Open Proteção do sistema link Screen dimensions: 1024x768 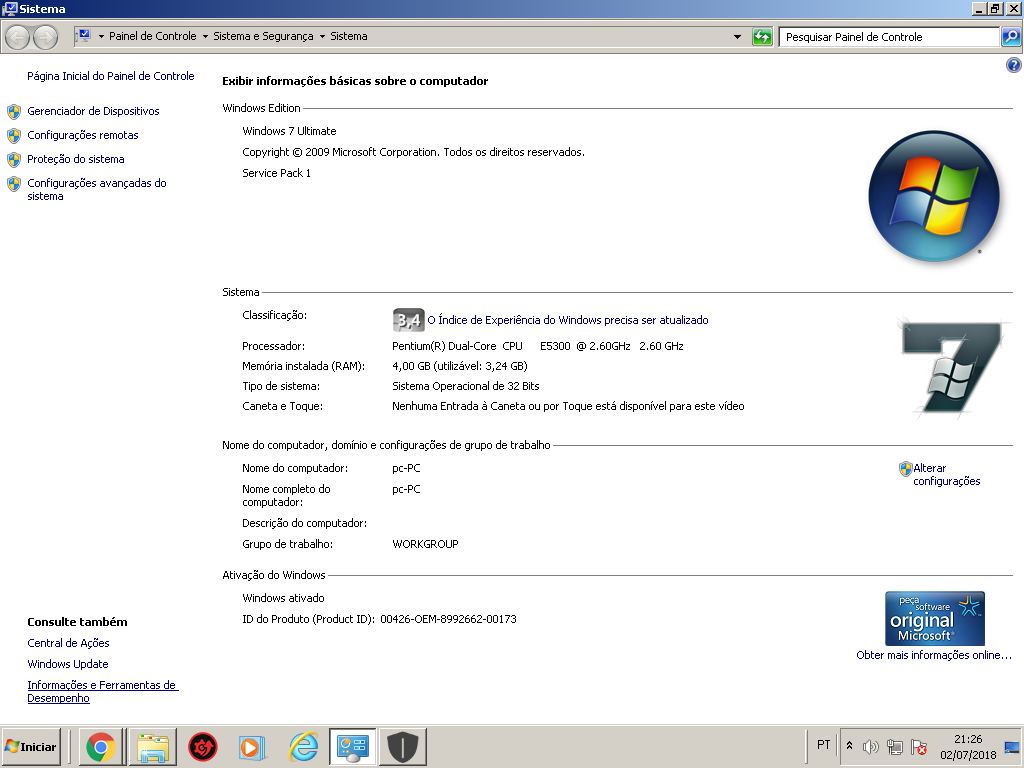pyautogui.click(x=76, y=159)
